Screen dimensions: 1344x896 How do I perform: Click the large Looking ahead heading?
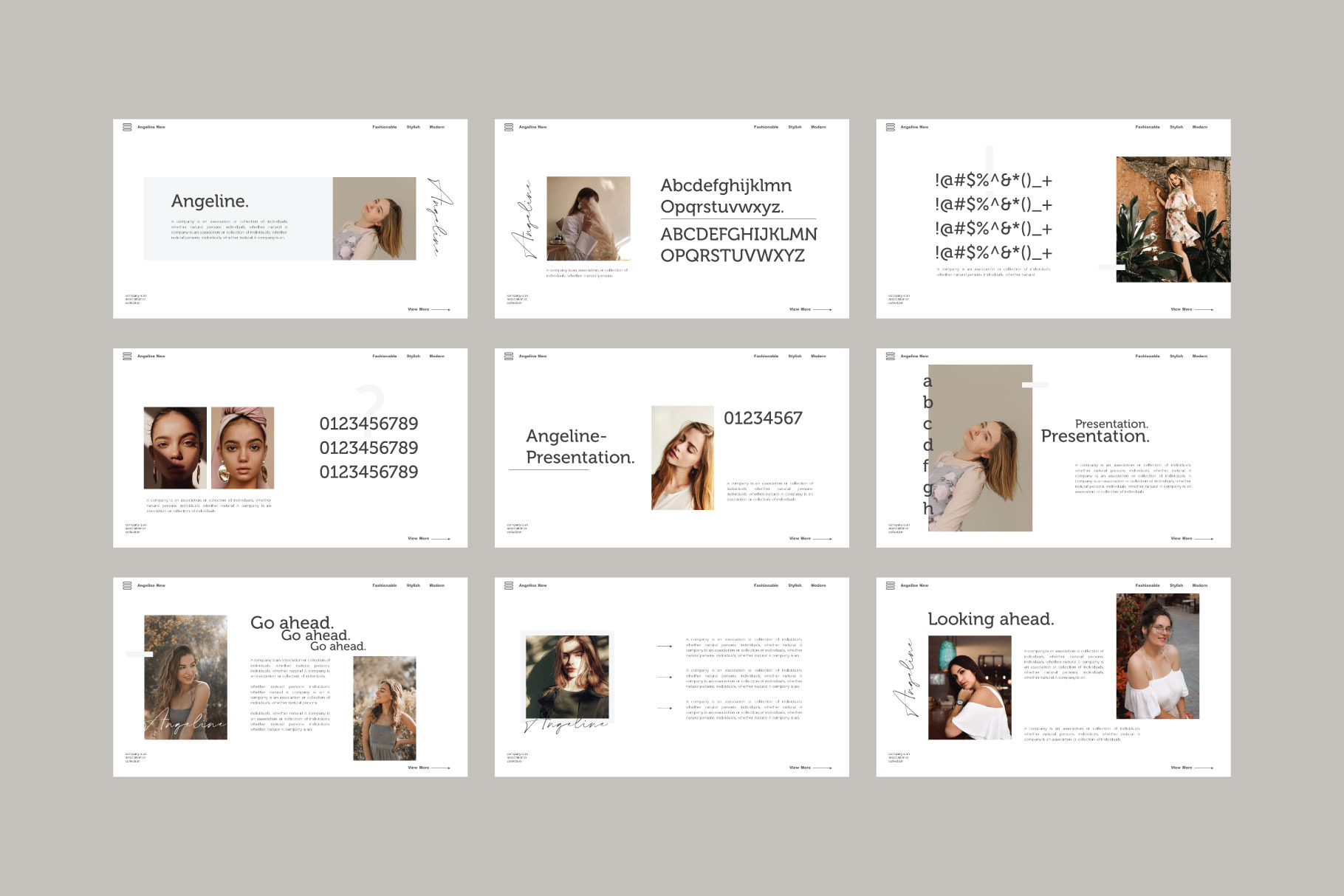(x=990, y=619)
